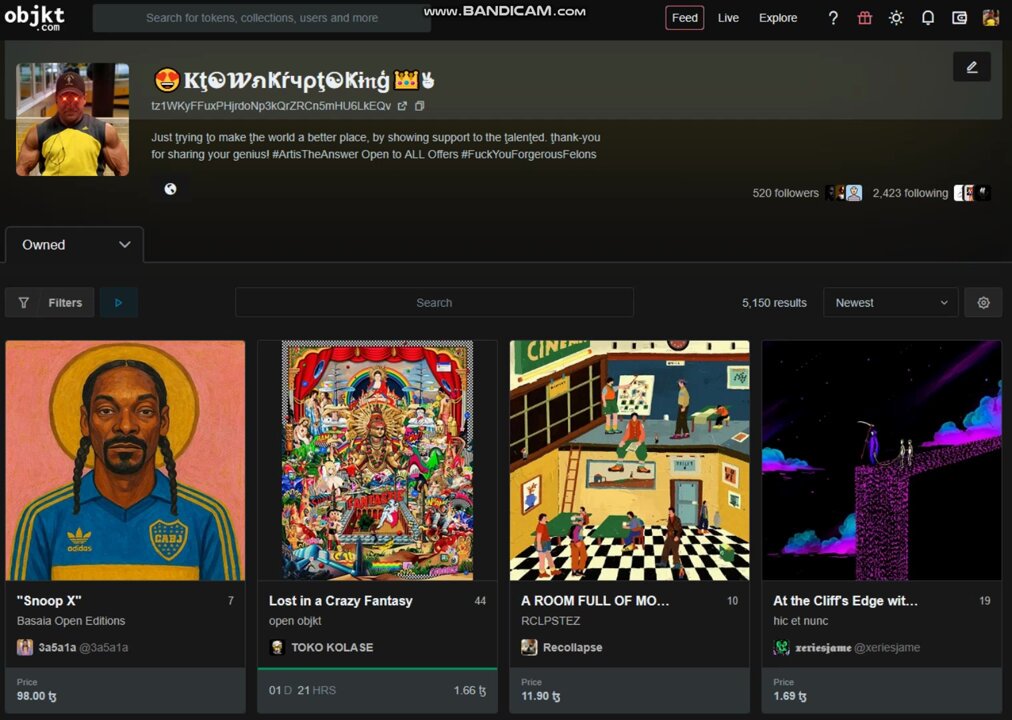
Task: Click the TOKO KOLASE creator name
Action: (332, 647)
